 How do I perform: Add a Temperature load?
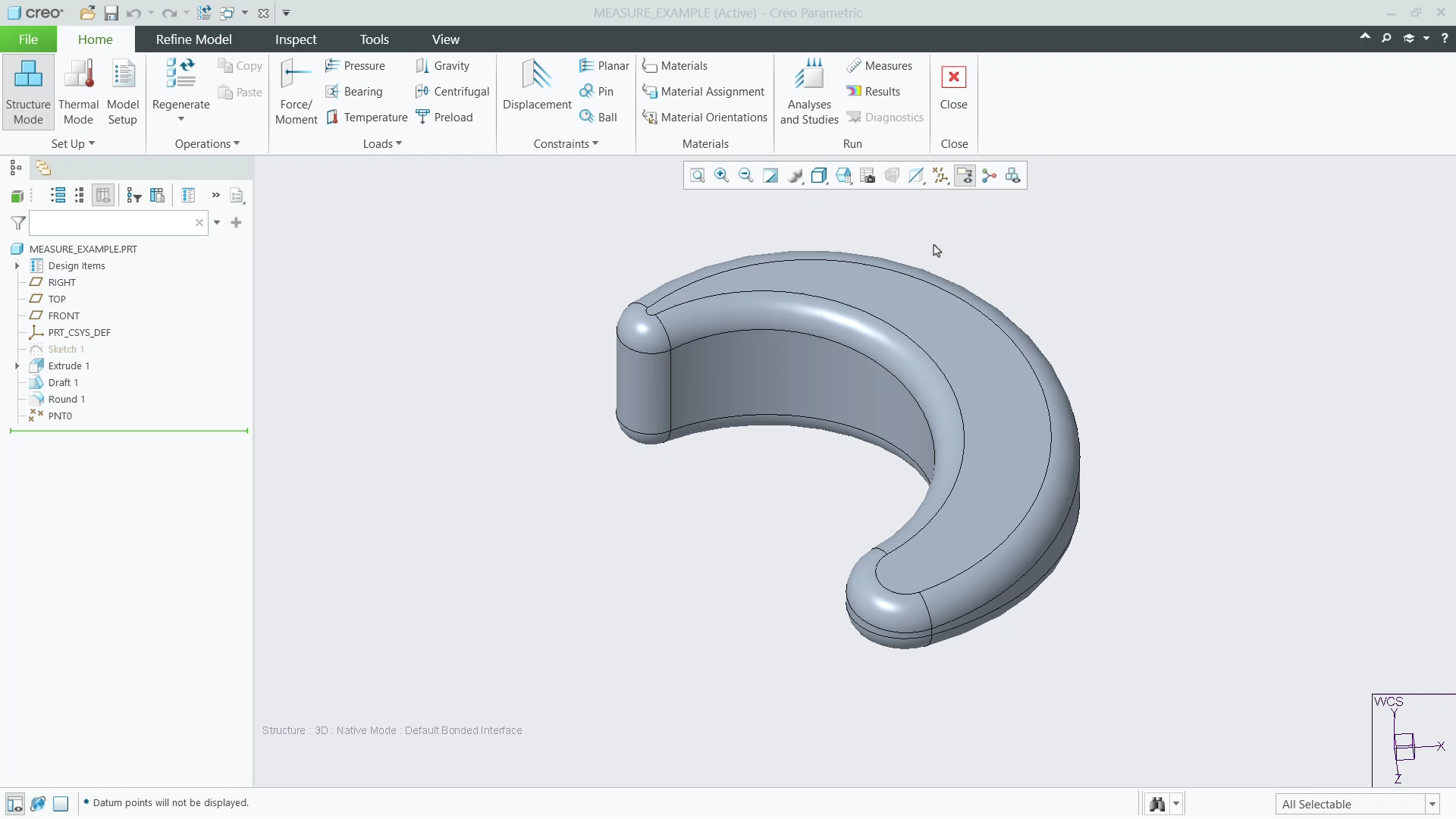coord(366,118)
